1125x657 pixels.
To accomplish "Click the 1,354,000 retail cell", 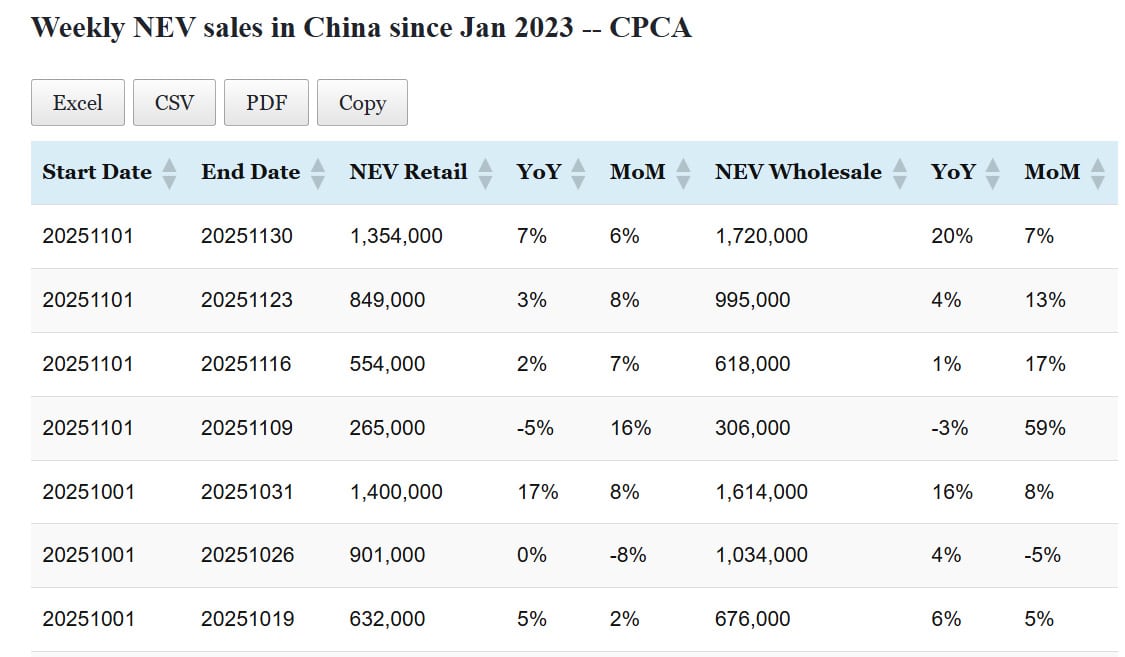I will (396, 236).
